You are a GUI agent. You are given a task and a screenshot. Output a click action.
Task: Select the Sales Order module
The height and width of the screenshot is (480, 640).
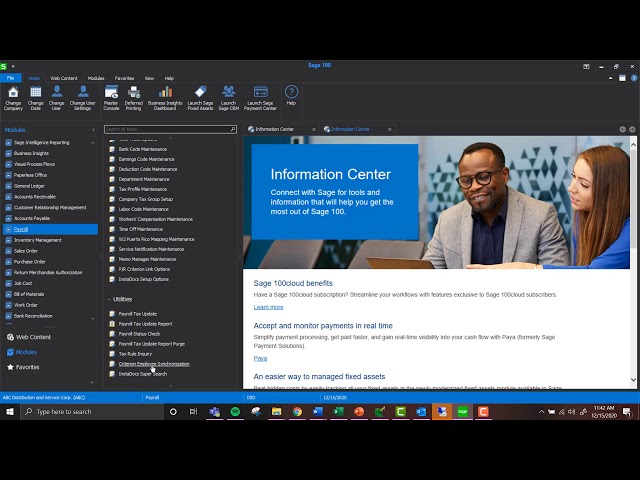click(26, 251)
